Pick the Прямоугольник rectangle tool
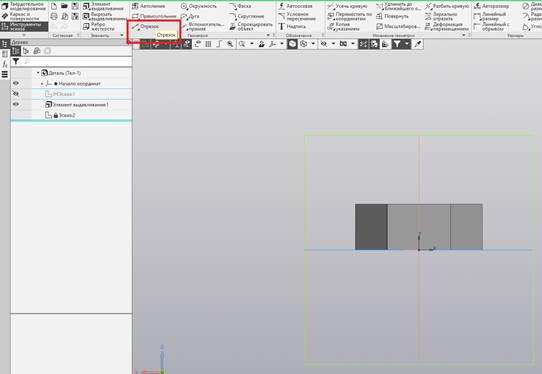 (x=155, y=16)
